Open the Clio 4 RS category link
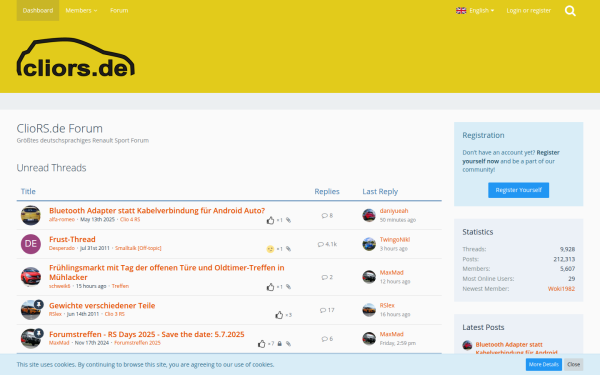600x375 pixels. (130, 220)
